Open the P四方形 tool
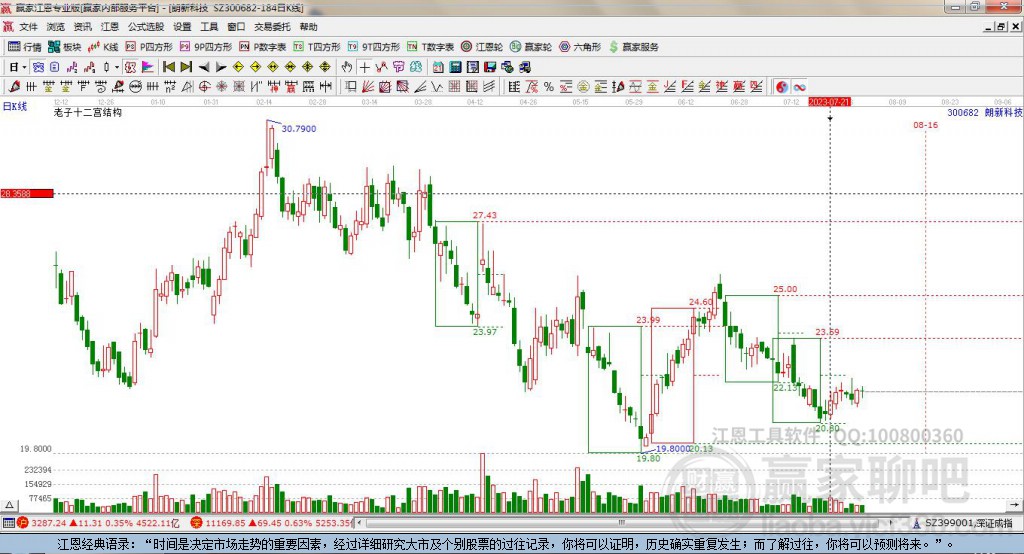This screenshot has height=554, width=1024. (149, 47)
